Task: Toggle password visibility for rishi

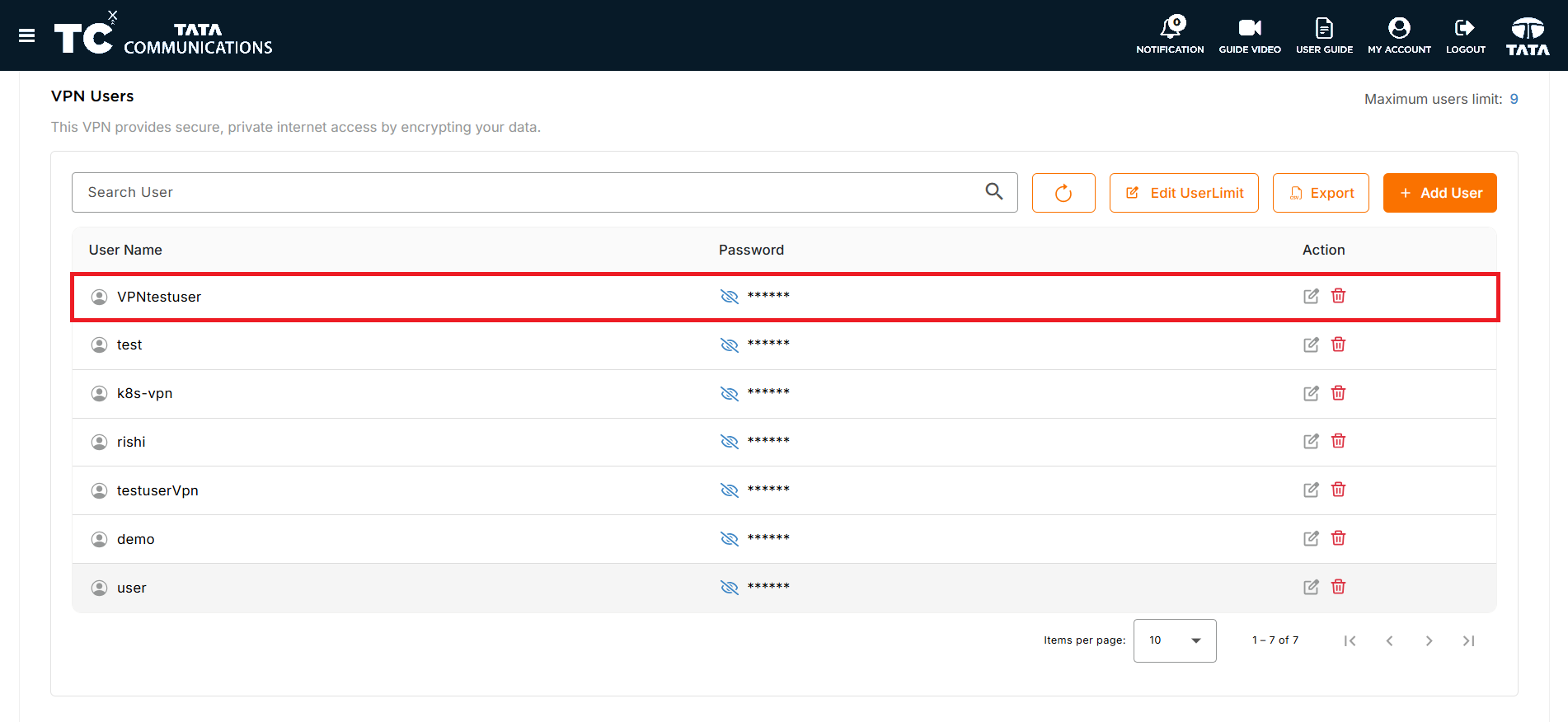Action: pyautogui.click(x=730, y=441)
